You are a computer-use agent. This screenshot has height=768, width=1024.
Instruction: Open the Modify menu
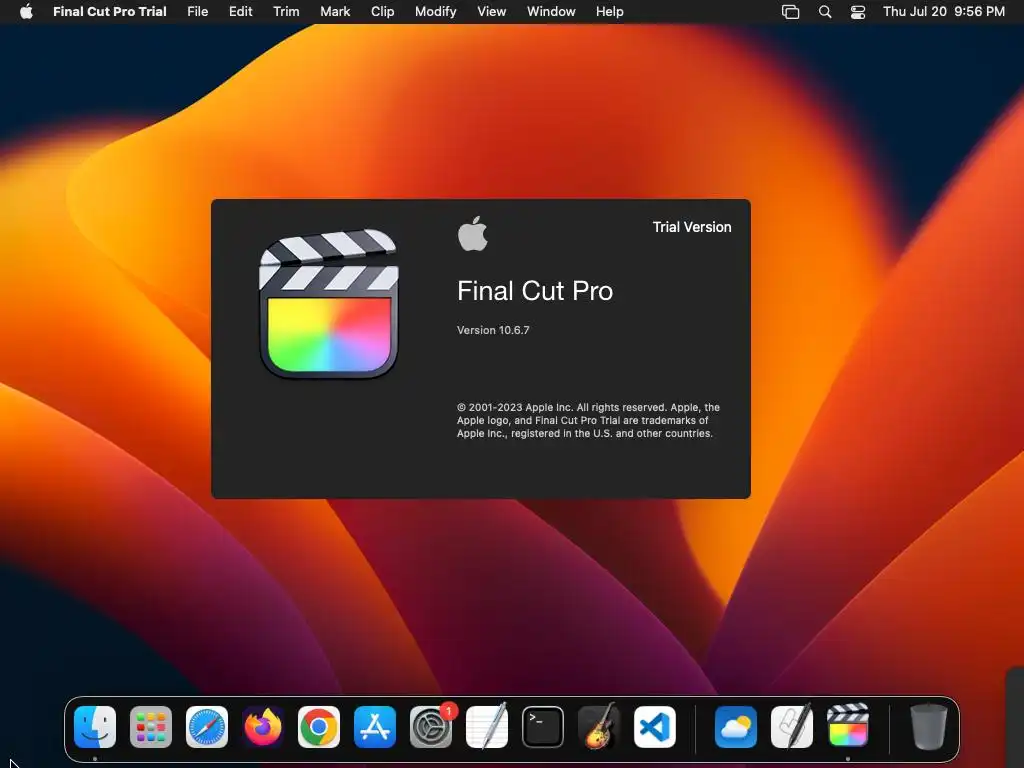(436, 11)
